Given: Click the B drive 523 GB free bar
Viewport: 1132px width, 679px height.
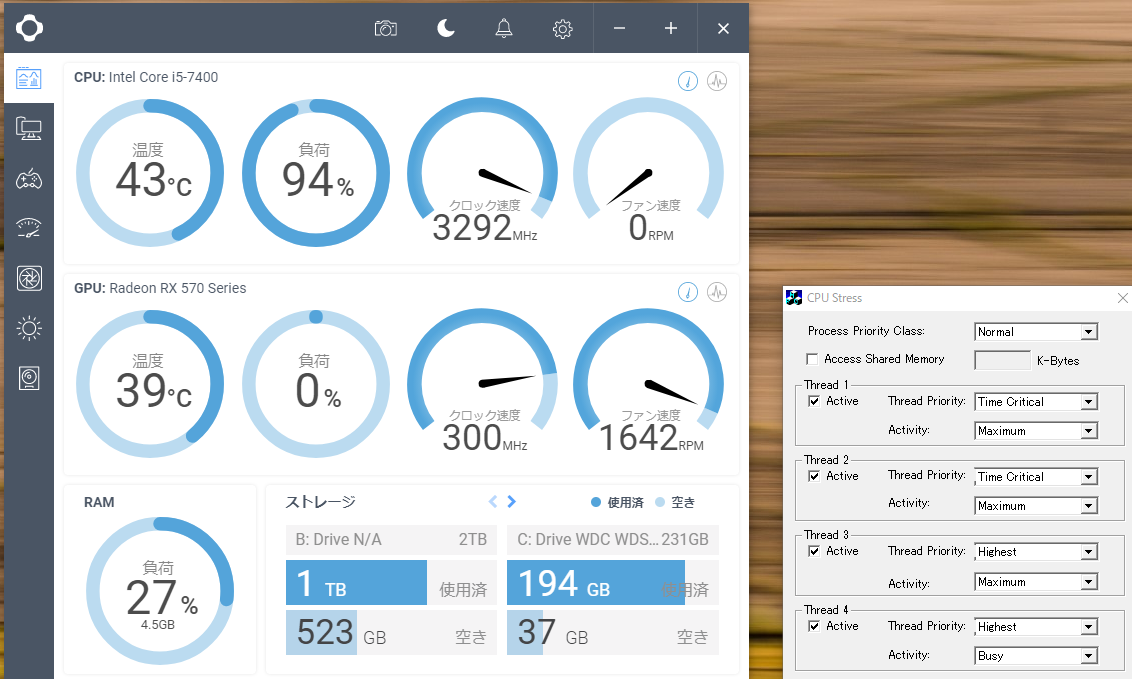Looking at the screenshot, I should pyautogui.click(x=391, y=632).
